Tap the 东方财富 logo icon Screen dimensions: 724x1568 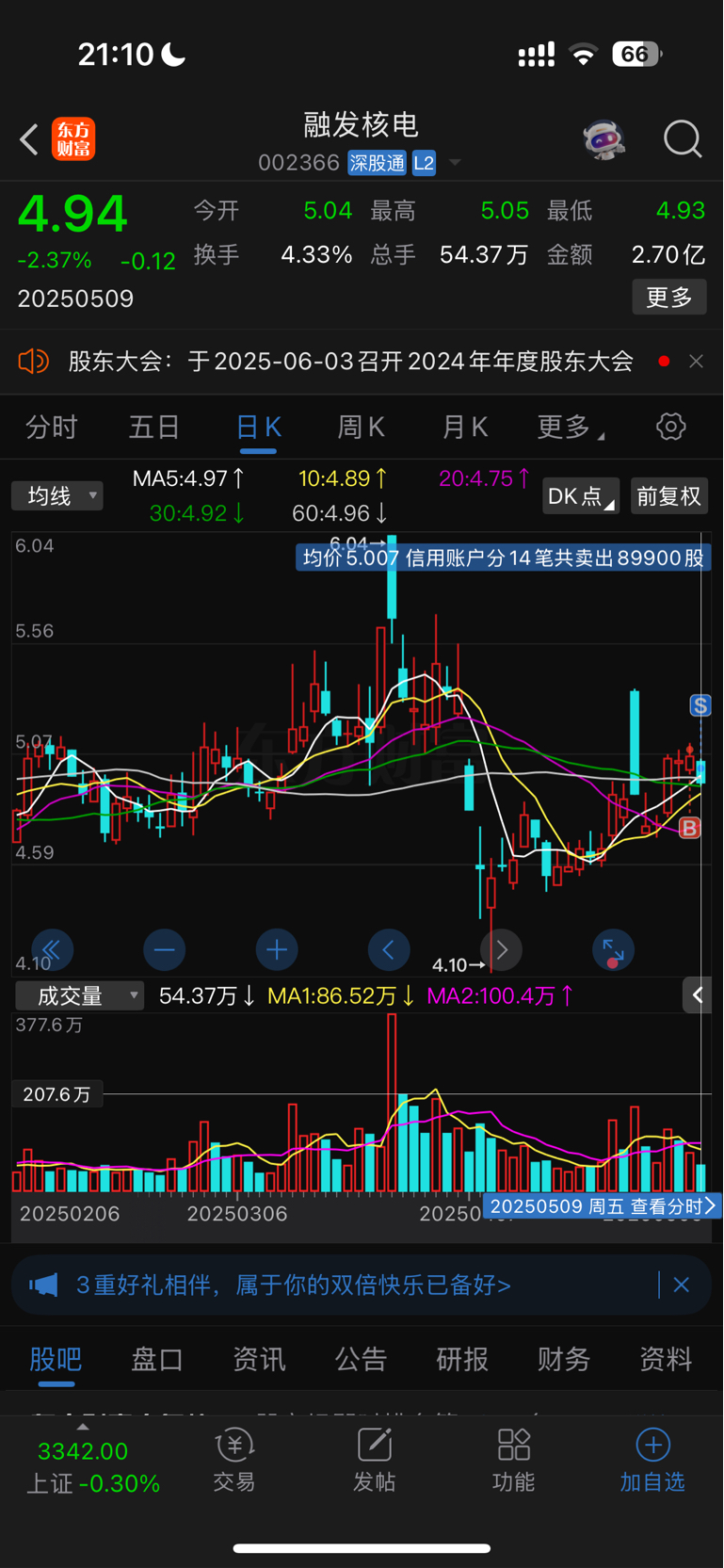click(73, 139)
